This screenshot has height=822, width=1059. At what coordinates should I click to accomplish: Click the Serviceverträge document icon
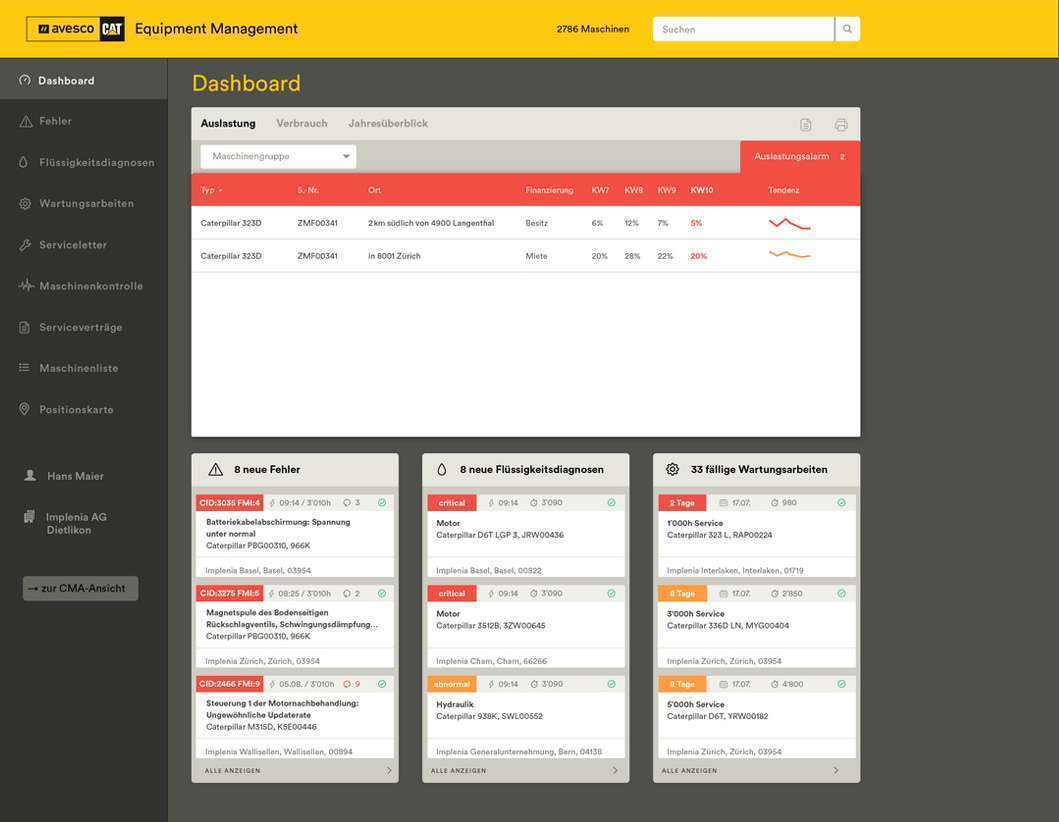tap(24, 327)
